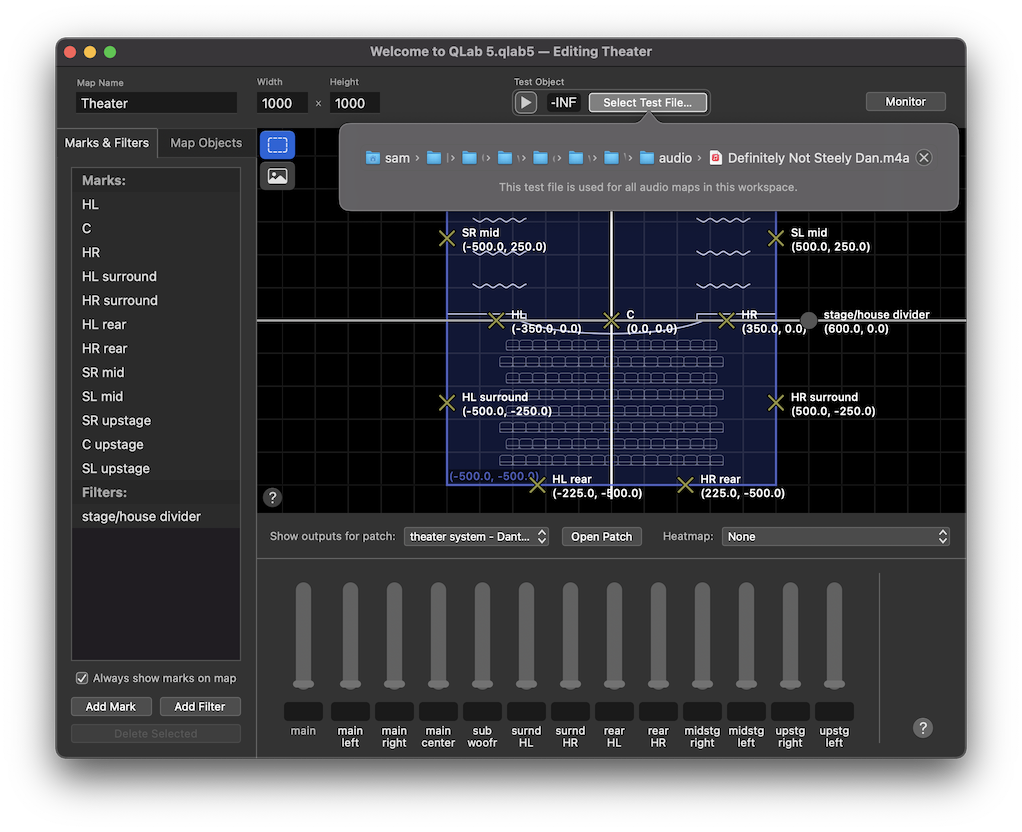Open the output patch dropdown
The height and width of the screenshot is (832, 1022).
point(477,537)
